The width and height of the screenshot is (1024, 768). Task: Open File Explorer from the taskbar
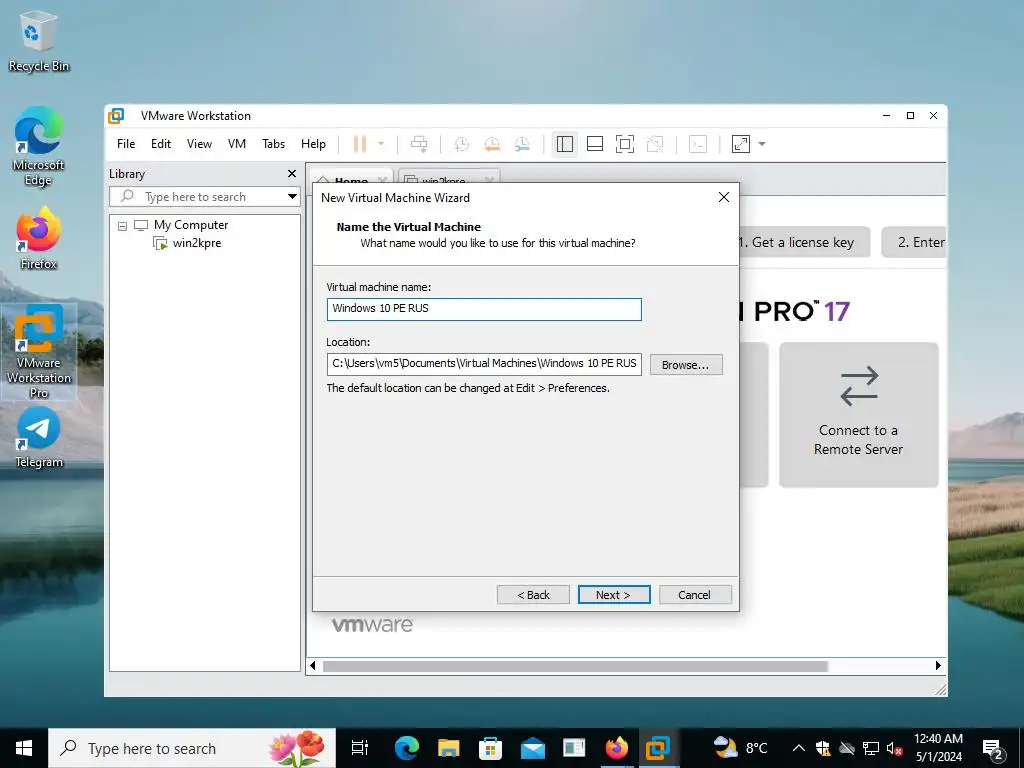(x=449, y=748)
